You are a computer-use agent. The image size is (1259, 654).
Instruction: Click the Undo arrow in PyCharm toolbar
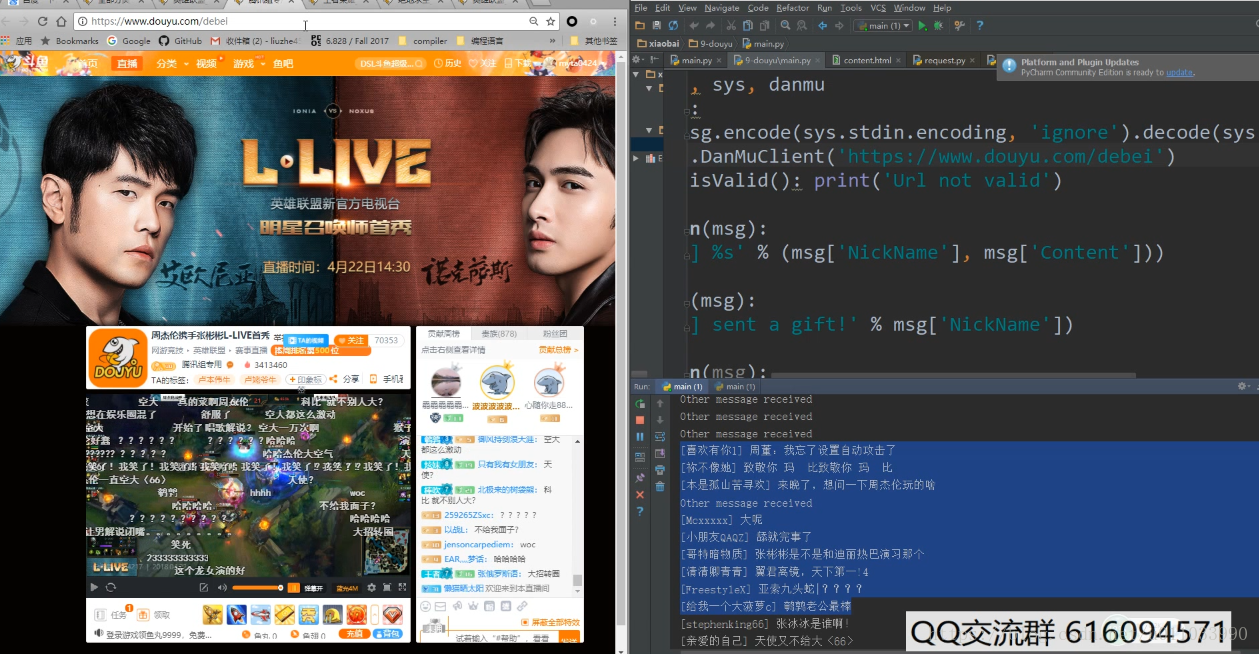tap(694, 26)
